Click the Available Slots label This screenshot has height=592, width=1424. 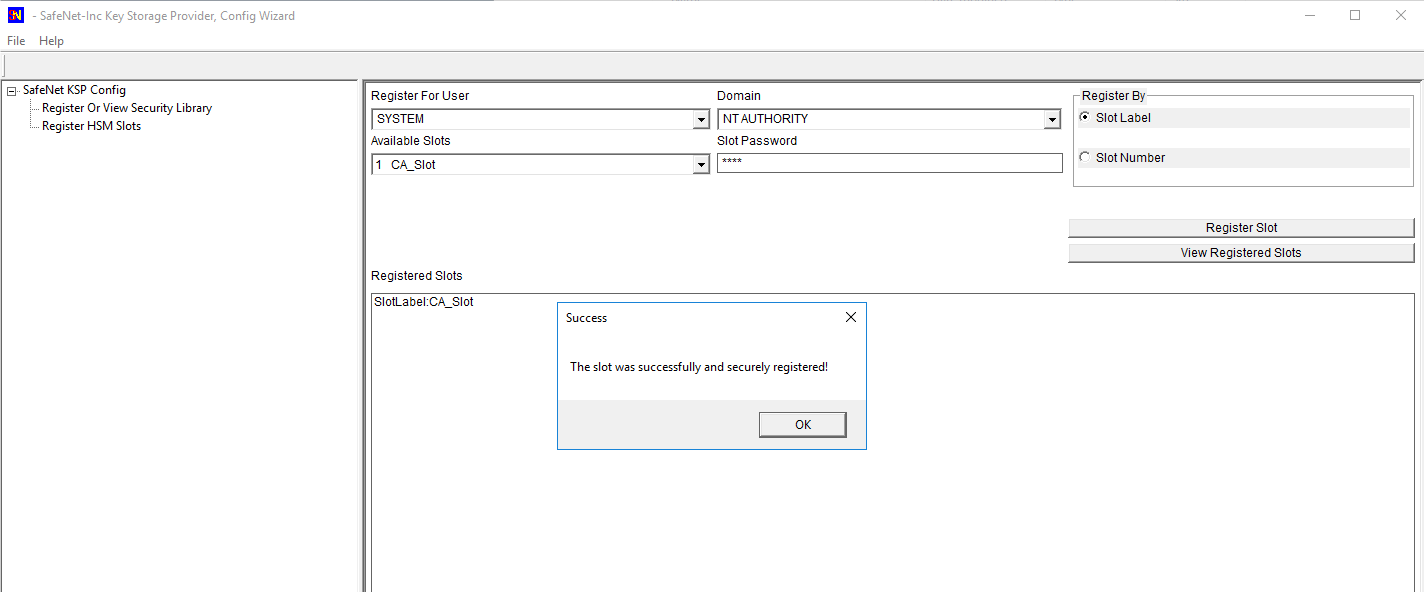(411, 141)
